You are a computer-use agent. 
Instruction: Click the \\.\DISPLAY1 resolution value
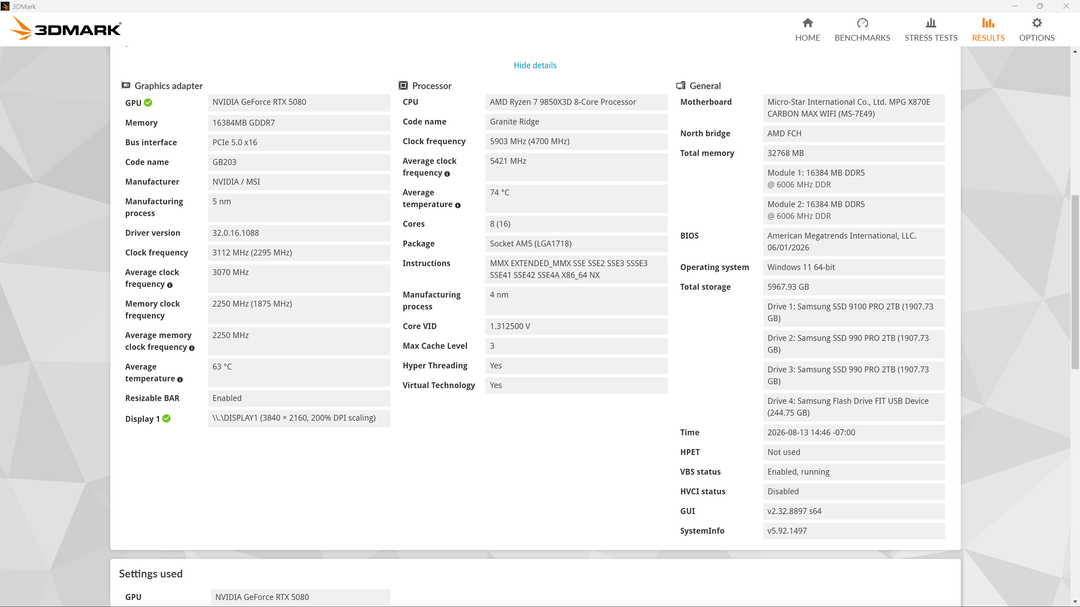point(299,418)
